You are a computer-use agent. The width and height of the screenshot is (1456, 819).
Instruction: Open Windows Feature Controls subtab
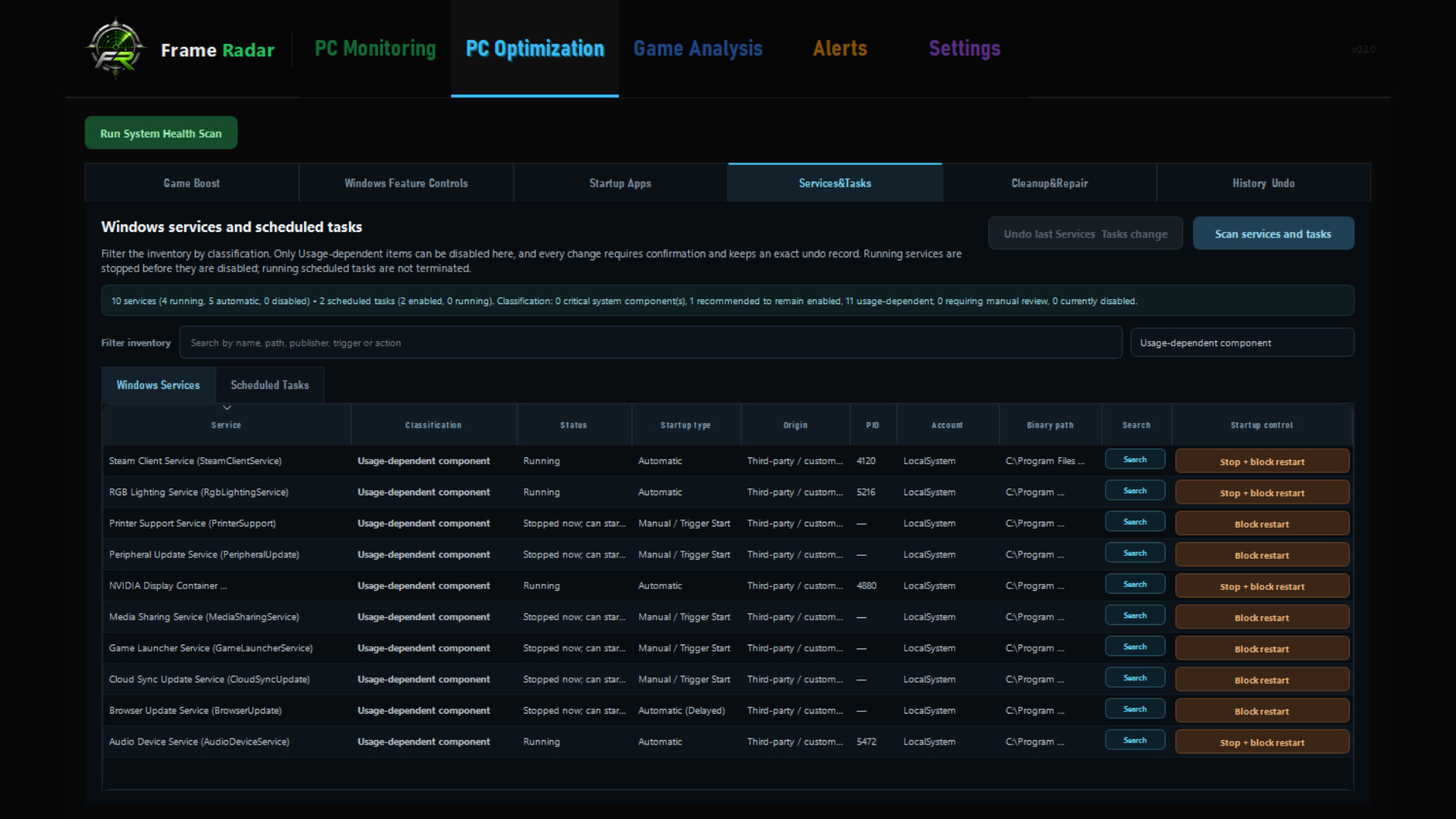coord(406,183)
